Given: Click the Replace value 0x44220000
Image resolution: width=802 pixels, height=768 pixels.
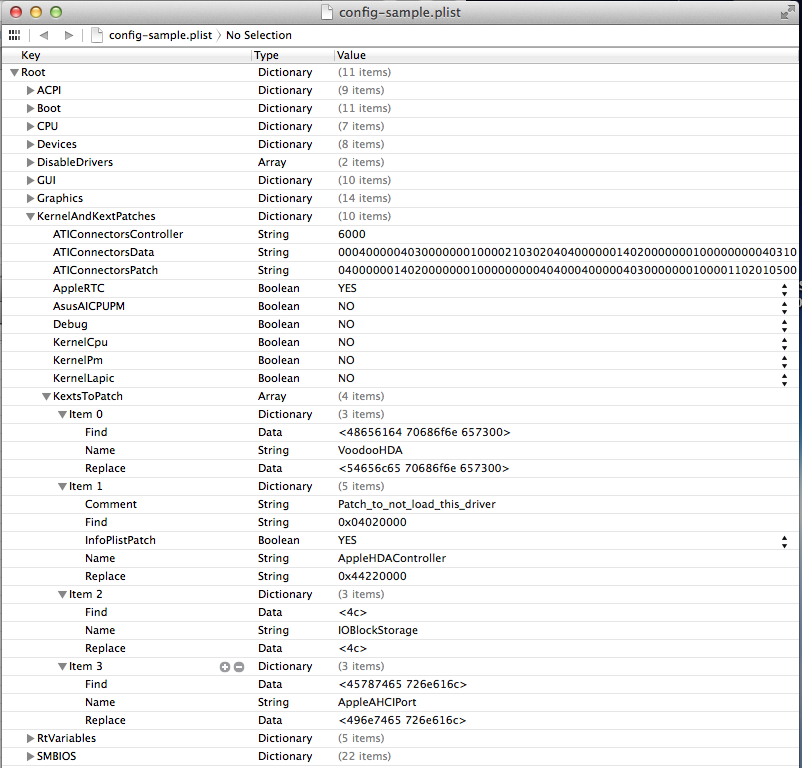Looking at the screenshot, I should [x=372, y=576].
